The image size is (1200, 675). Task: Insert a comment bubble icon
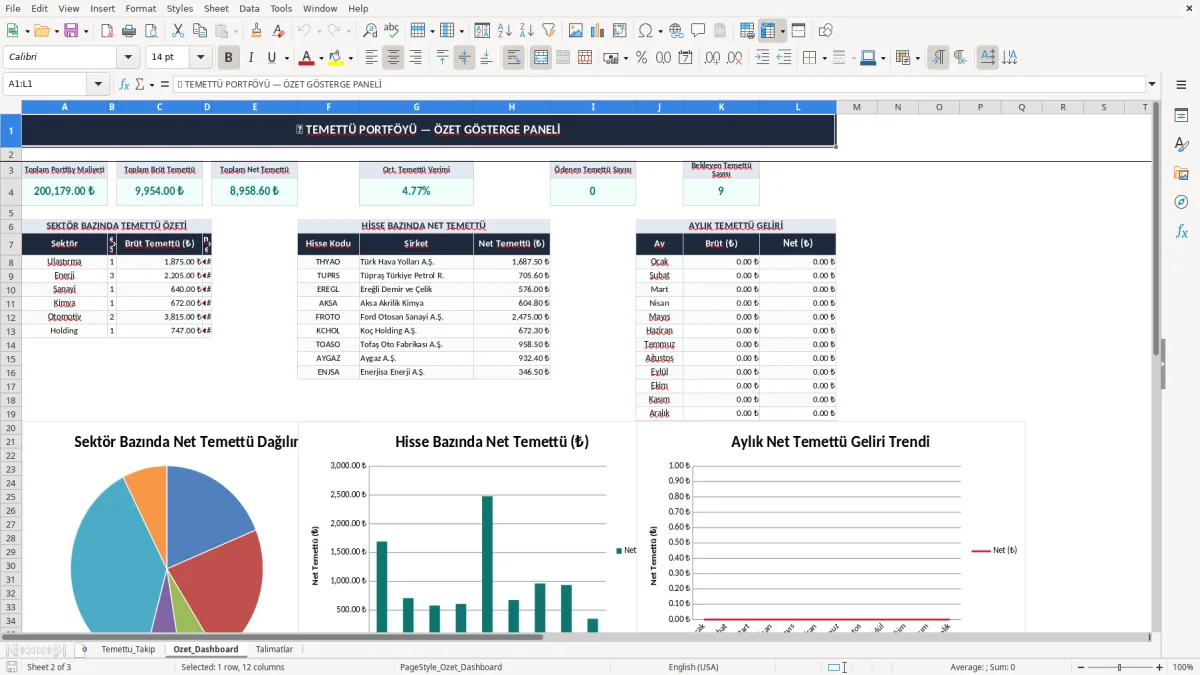698,31
